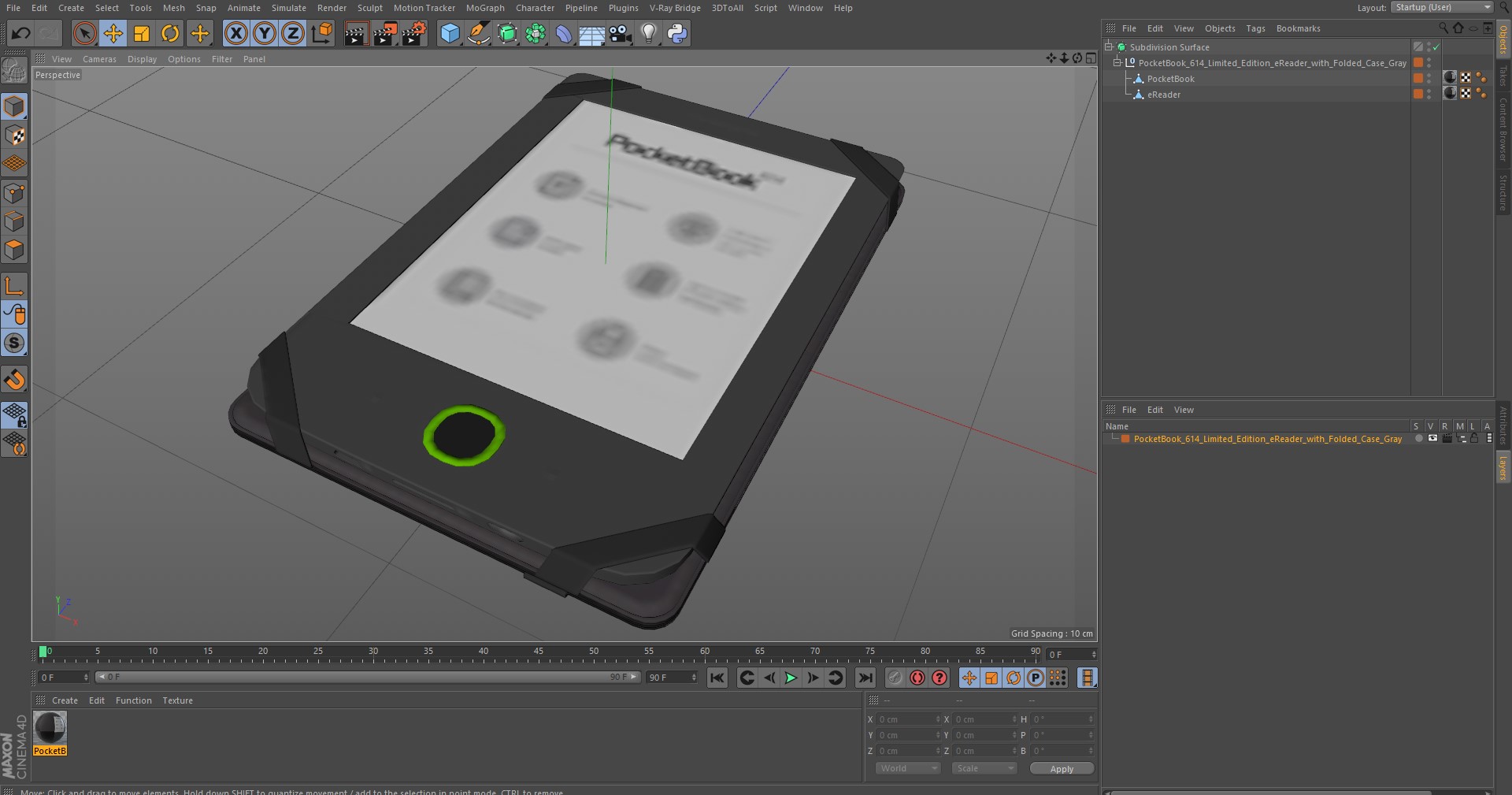Add a Floor environment object
The width and height of the screenshot is (1512, 795).
pyautogui.click(x=591, y=33)
